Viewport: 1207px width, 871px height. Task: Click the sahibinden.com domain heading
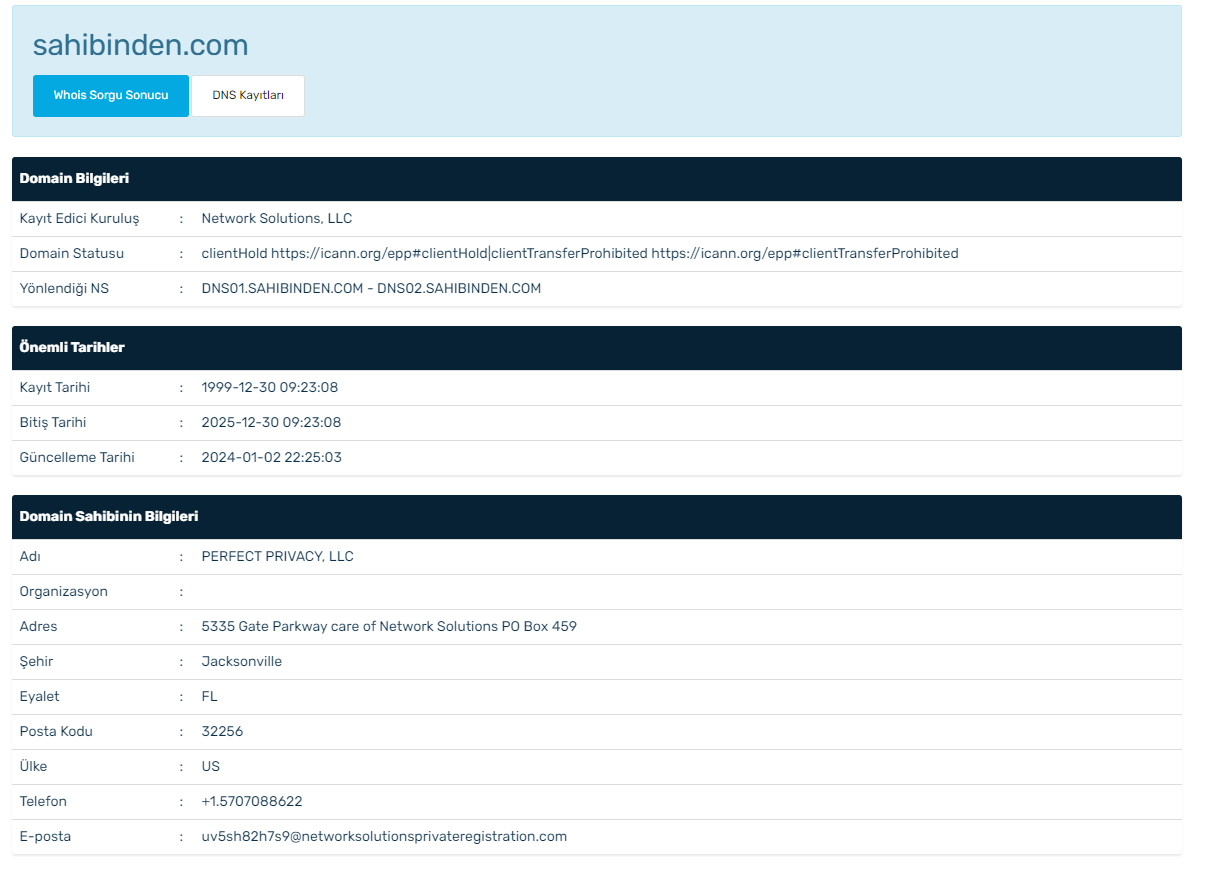coord(140,45)
